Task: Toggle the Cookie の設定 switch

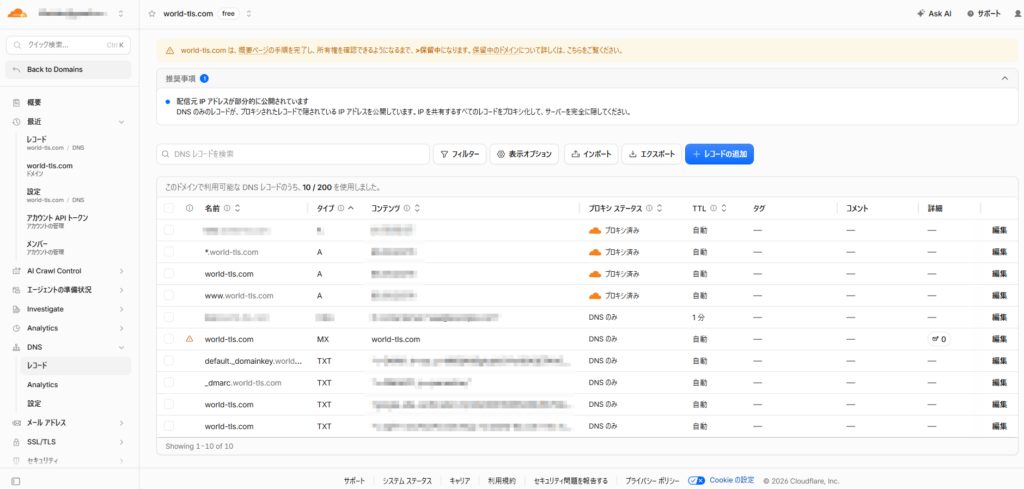Action: [697, 481]
